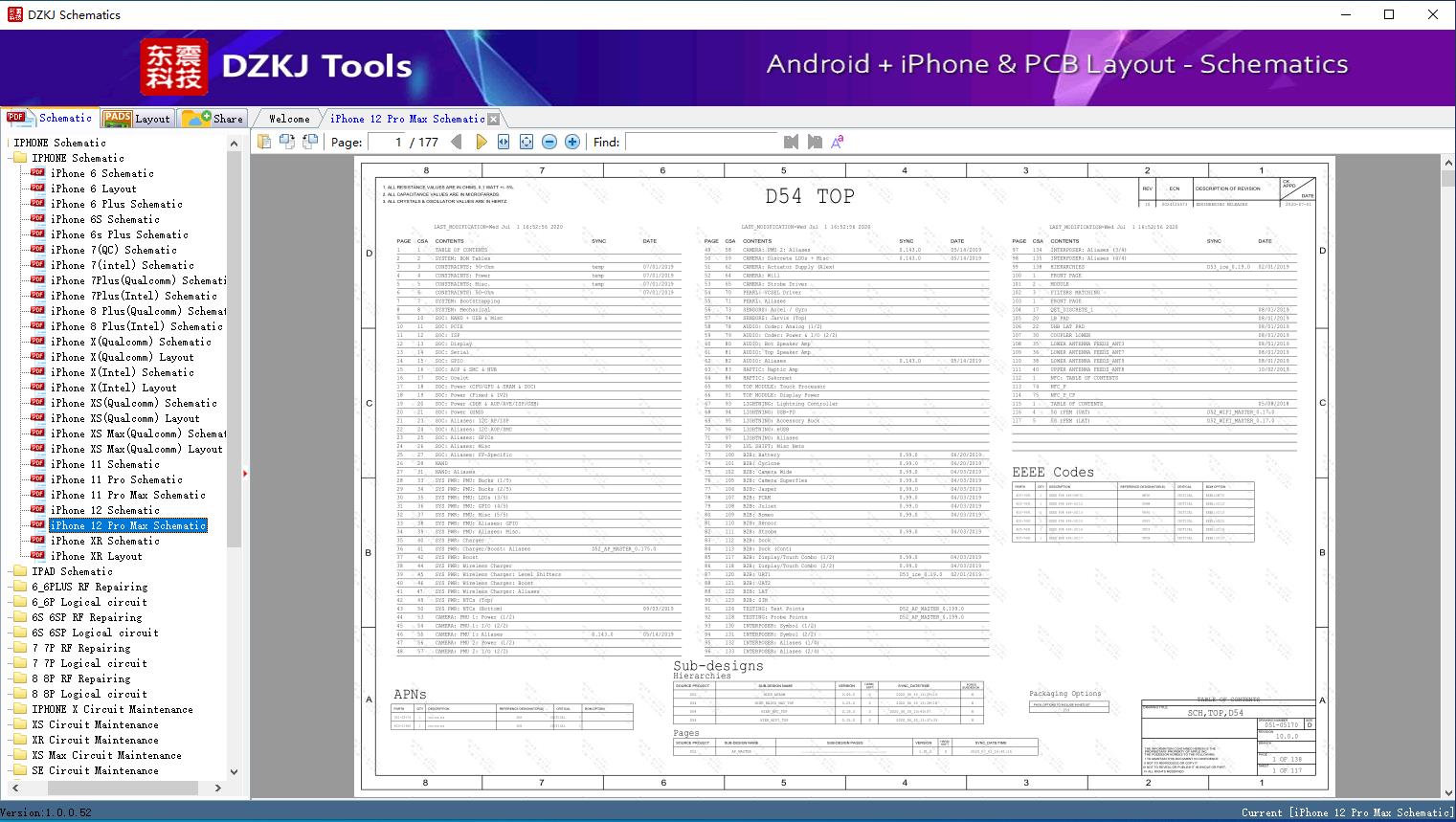Select iPhone 11 Pro Max Schematic
The image size is (1456, 822).
[x=127, y=495]
